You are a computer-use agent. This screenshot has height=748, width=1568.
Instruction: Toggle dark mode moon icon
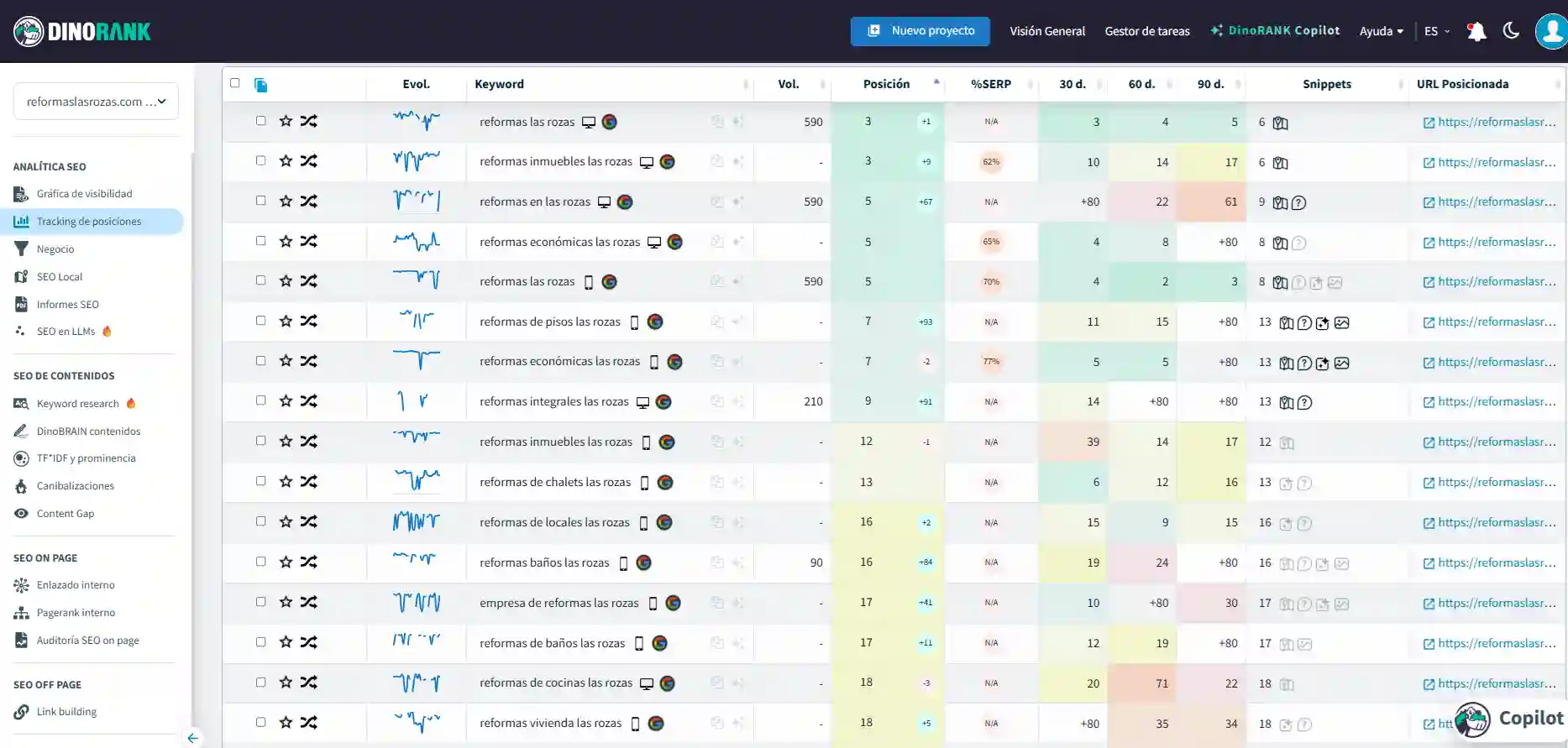click(x=1511, y=31)
